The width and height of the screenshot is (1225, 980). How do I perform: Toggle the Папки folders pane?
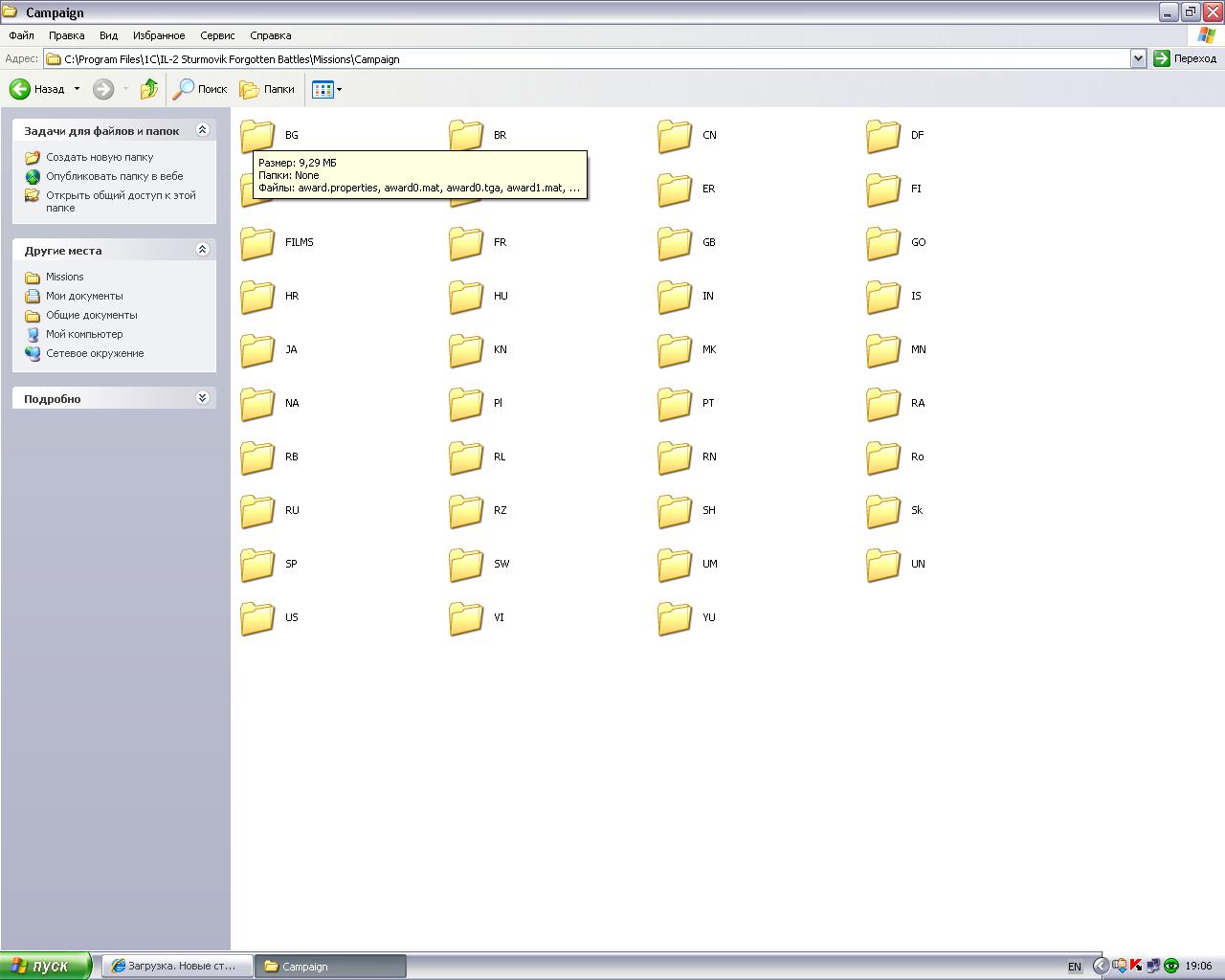267,89
